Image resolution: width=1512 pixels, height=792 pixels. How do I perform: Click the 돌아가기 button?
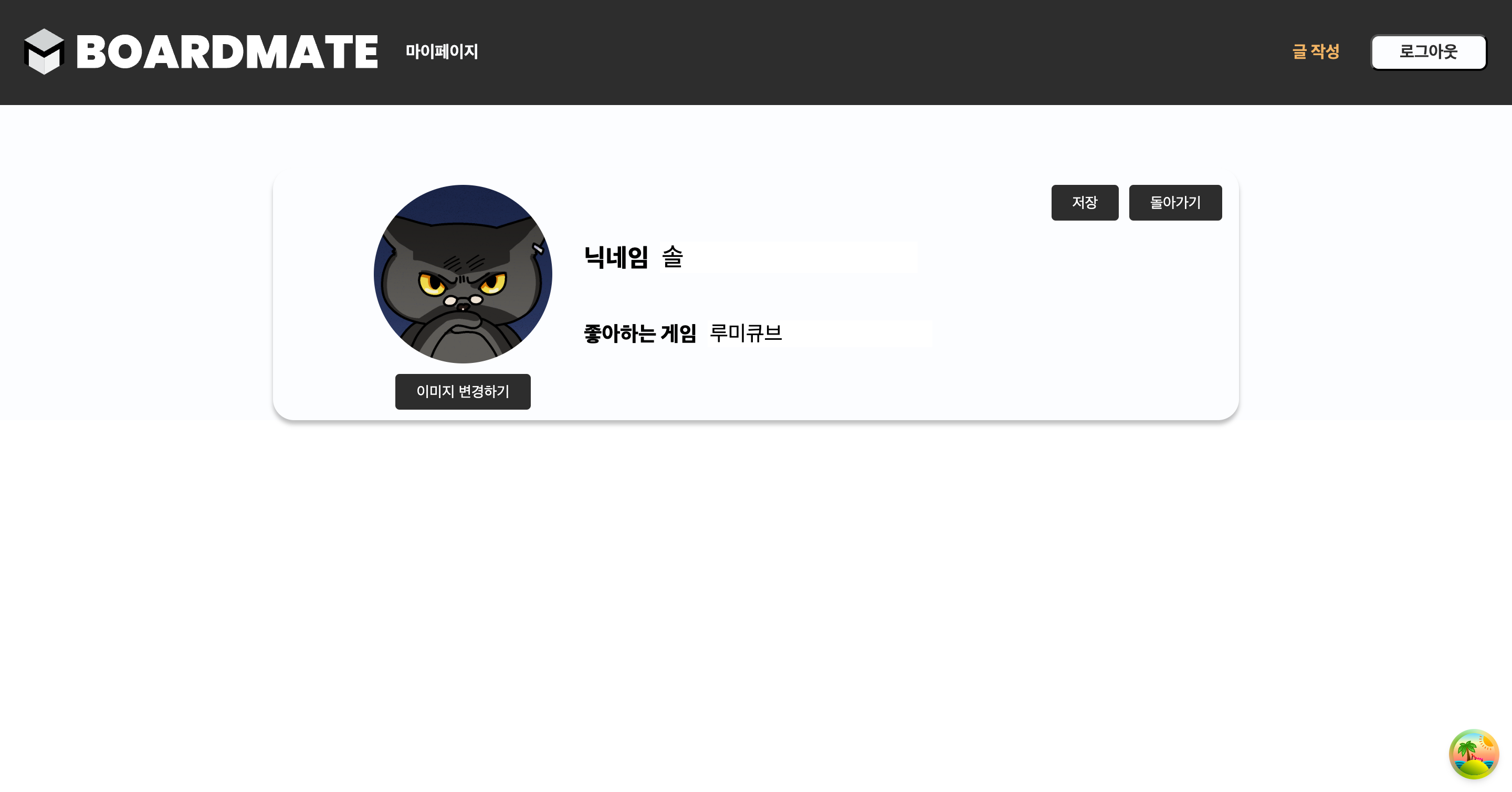pyautogui.click(x=1175, y=203)
